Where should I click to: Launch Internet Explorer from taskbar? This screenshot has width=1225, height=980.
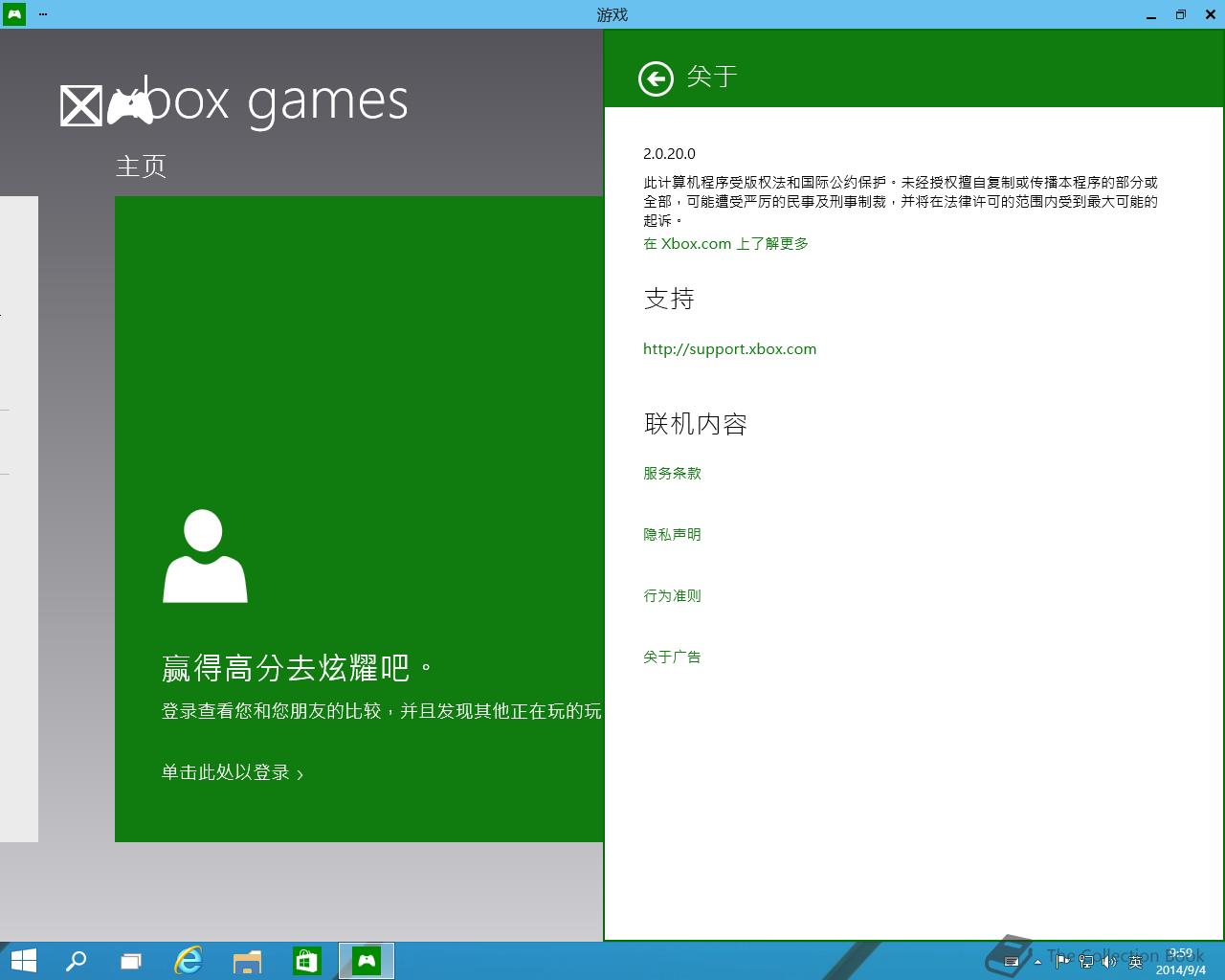tap(189, 961)
